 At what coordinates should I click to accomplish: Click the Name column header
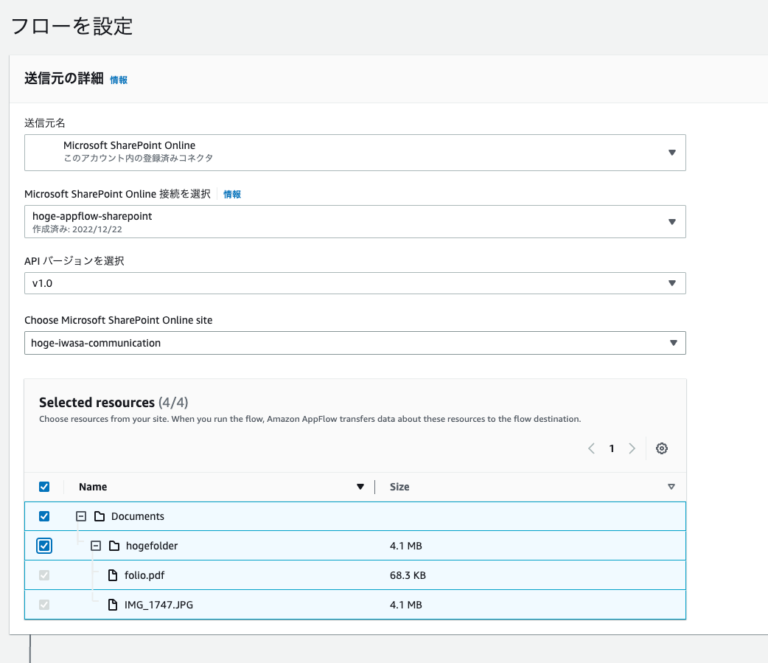pyautogui.click(x=93, y=487)
